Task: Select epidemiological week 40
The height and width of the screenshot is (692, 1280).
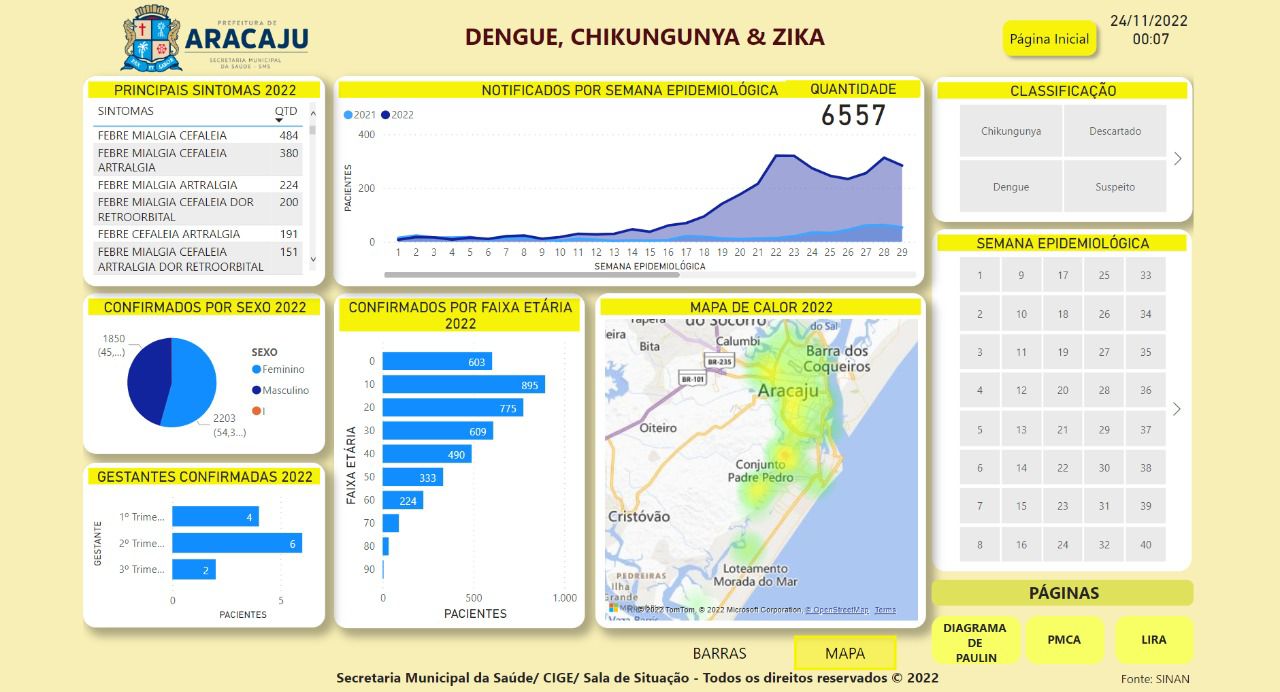Action: click(1146, 545)
